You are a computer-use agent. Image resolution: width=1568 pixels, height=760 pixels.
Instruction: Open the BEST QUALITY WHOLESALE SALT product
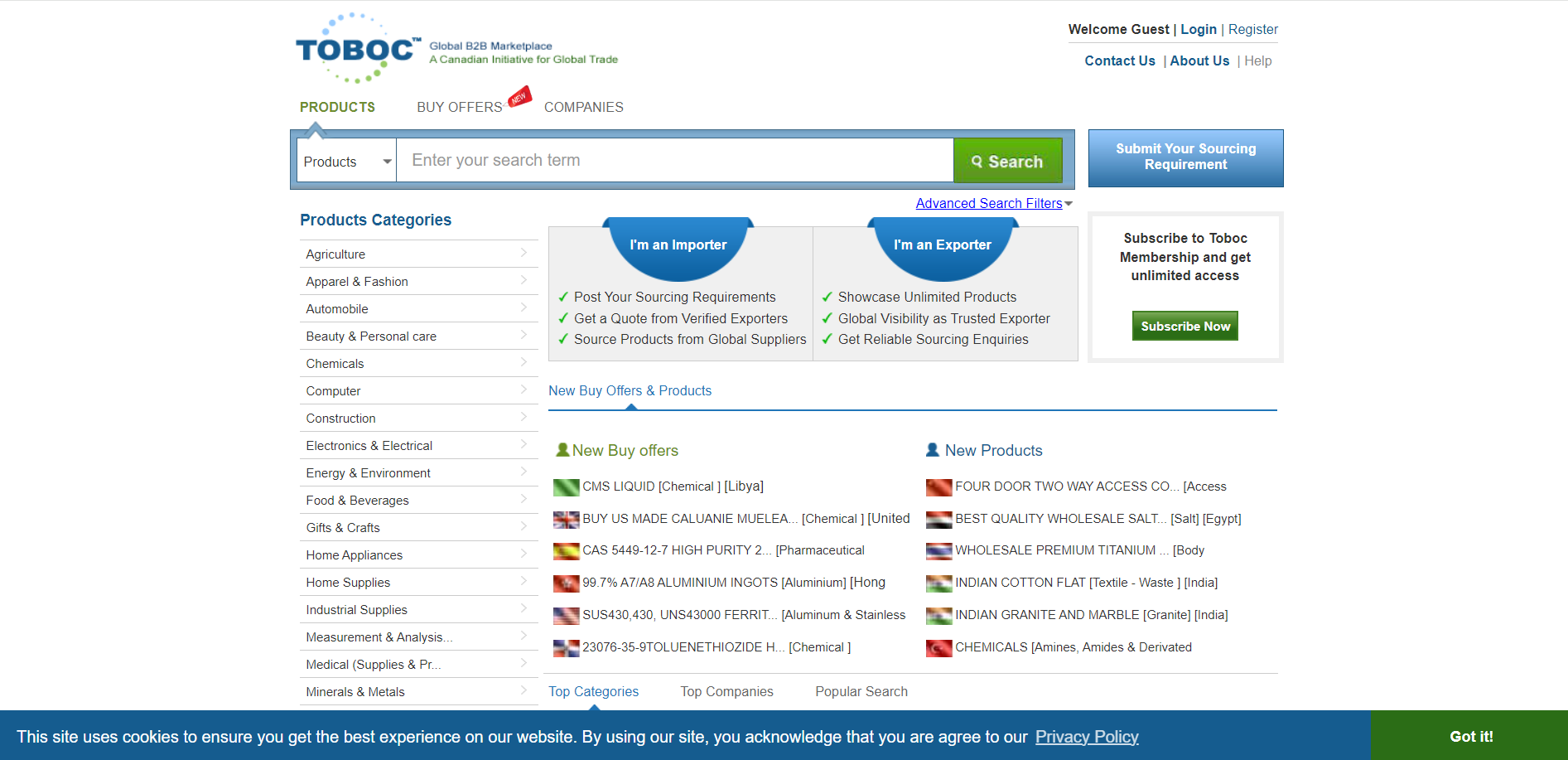point(1061,519)
